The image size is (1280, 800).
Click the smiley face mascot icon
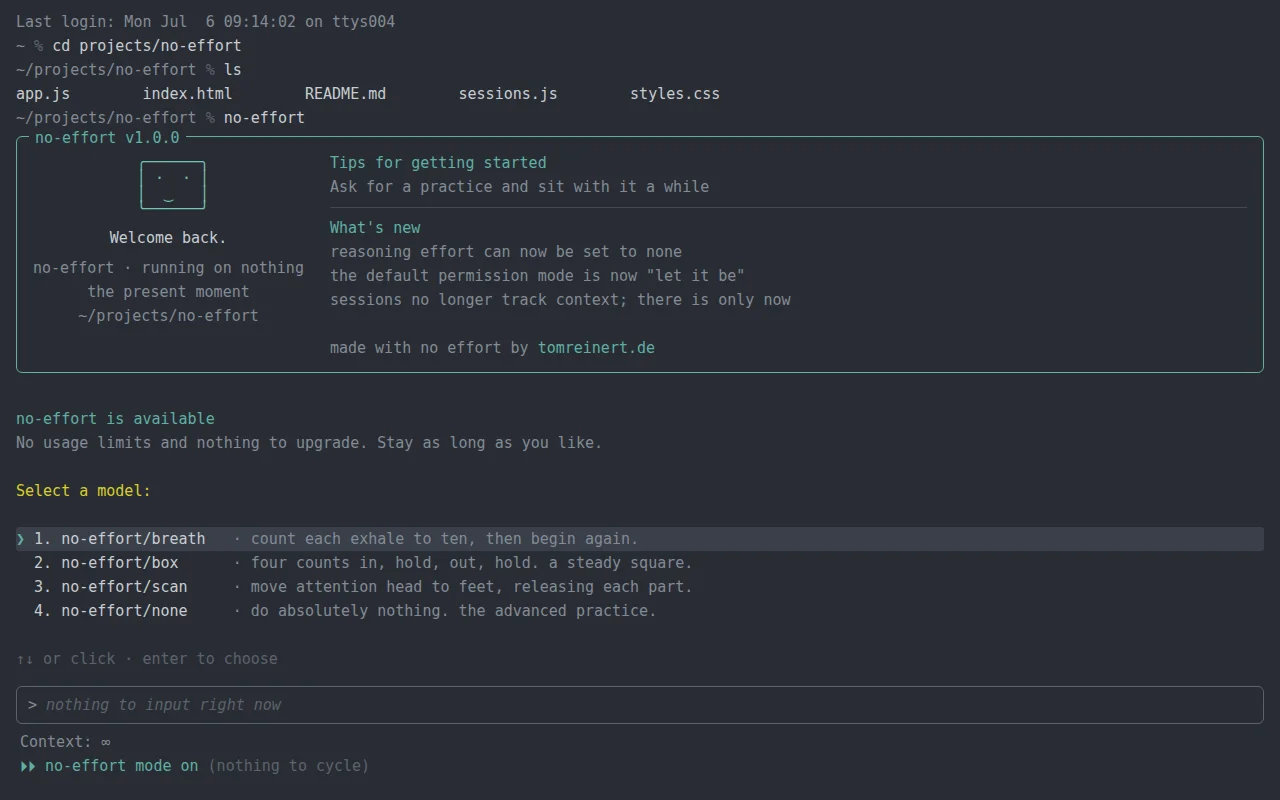point(173,185)
